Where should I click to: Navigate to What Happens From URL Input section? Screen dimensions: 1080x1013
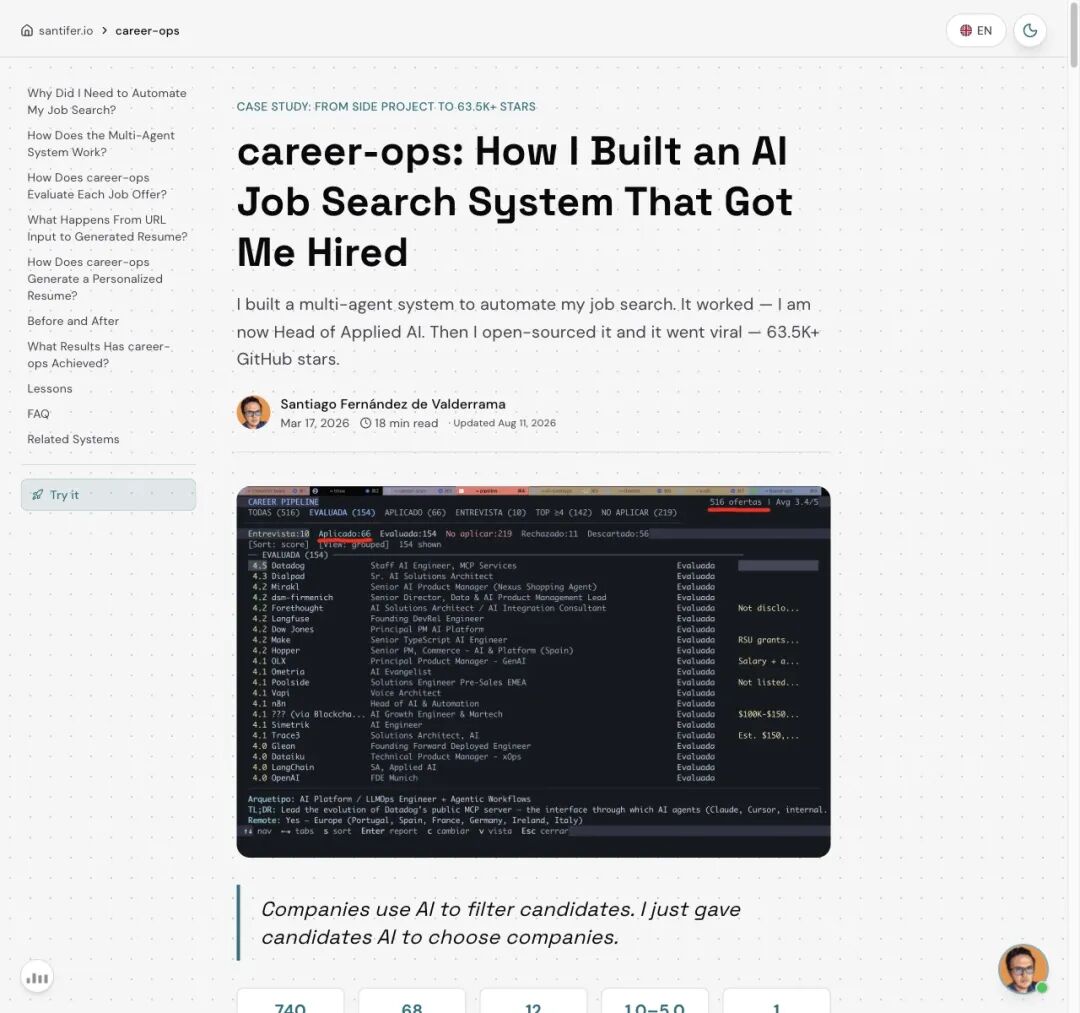point(107,228)
